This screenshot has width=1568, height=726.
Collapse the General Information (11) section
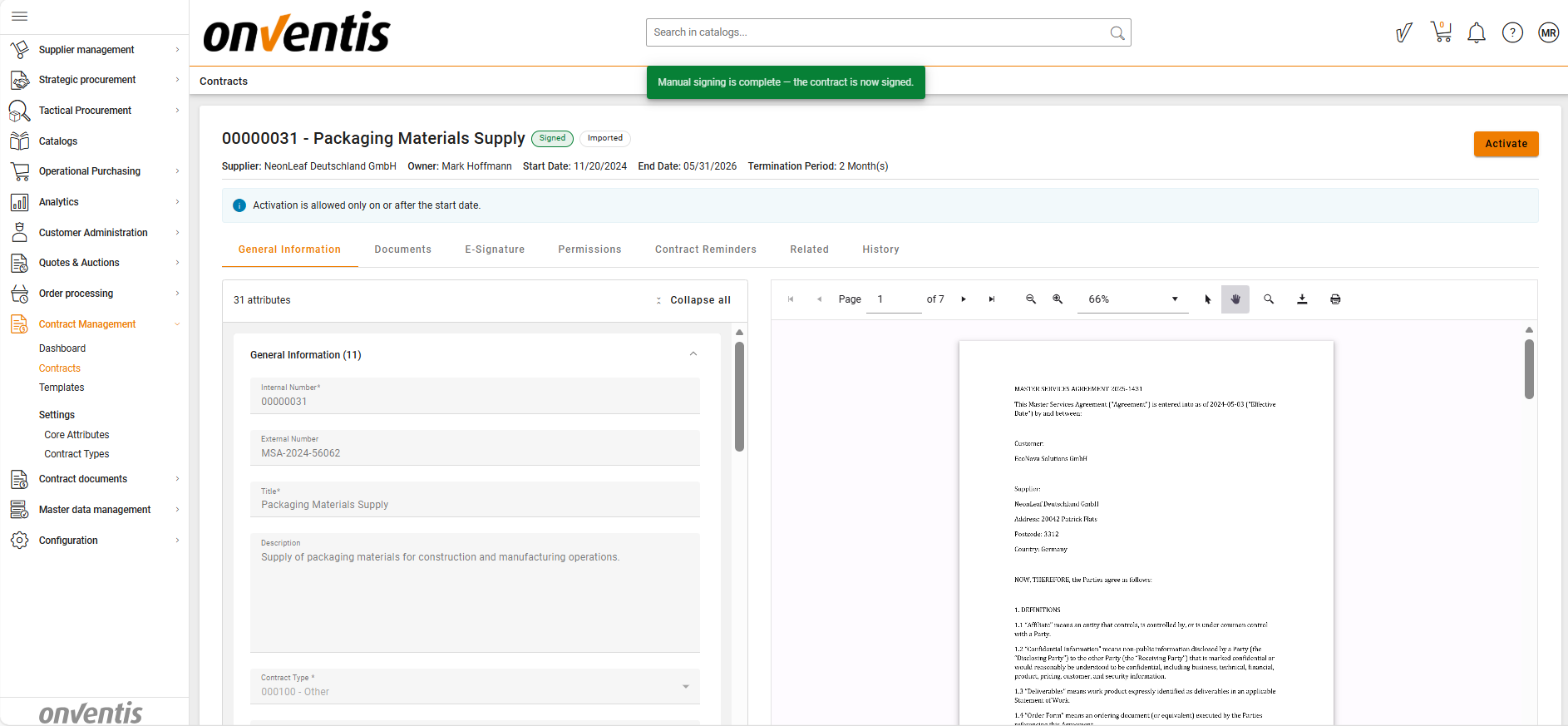click(x=693, y=354)
